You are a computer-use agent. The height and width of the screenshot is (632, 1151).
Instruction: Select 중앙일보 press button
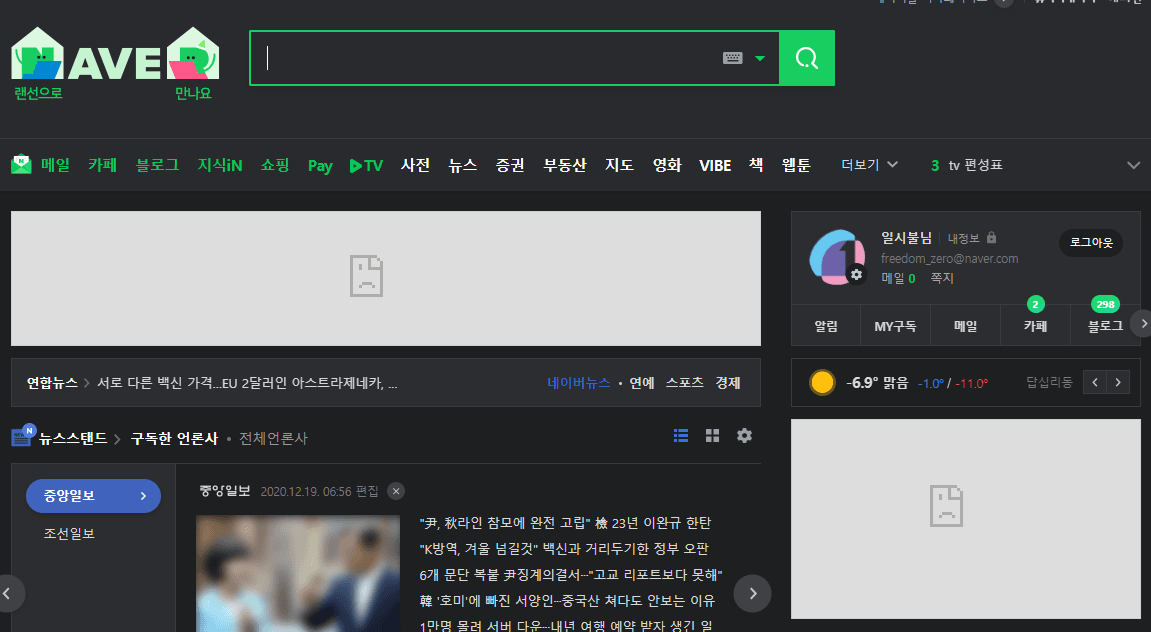point(93,496)
